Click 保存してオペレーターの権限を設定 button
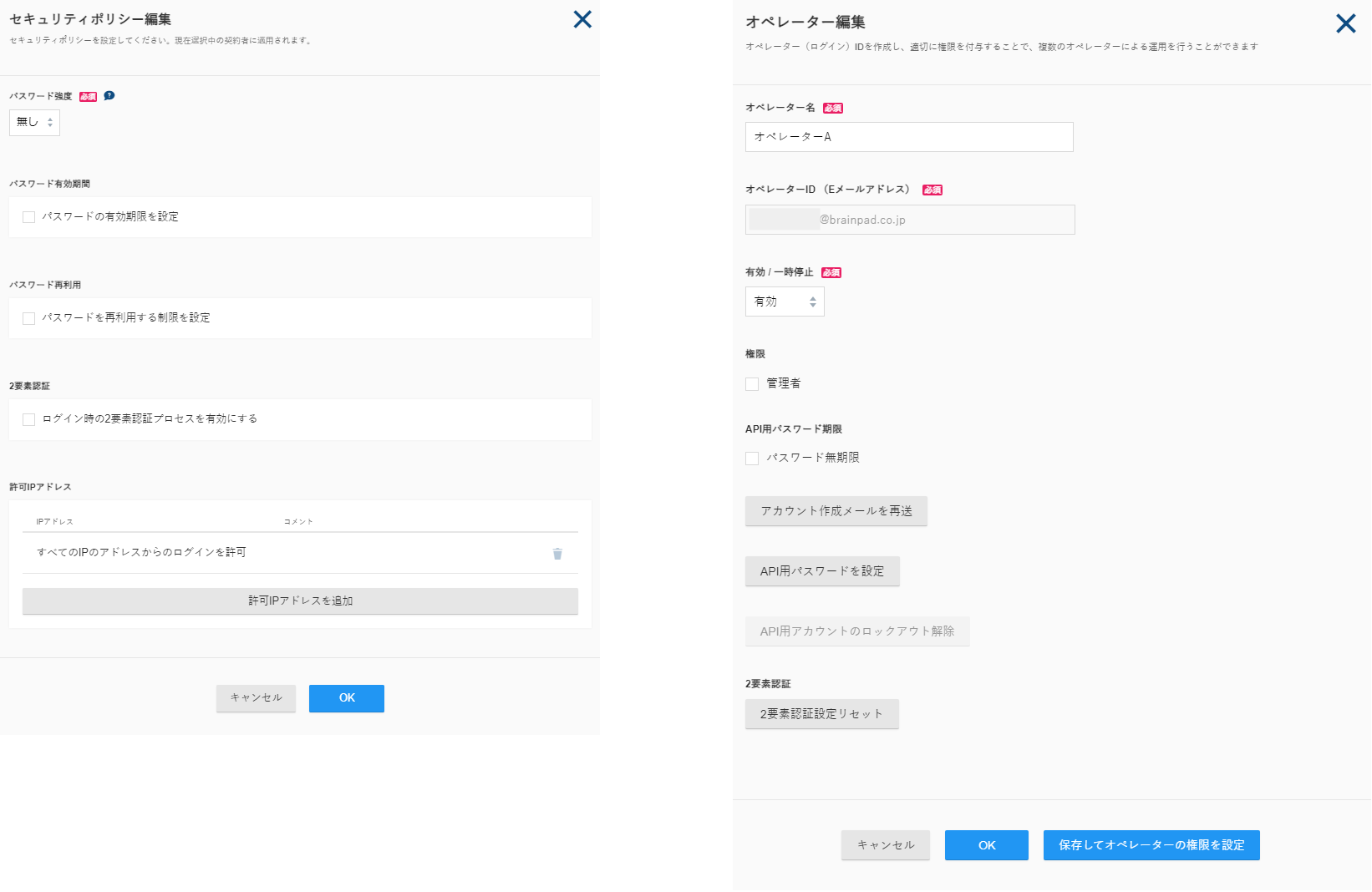1372x892 pixels. (1151, 845)
